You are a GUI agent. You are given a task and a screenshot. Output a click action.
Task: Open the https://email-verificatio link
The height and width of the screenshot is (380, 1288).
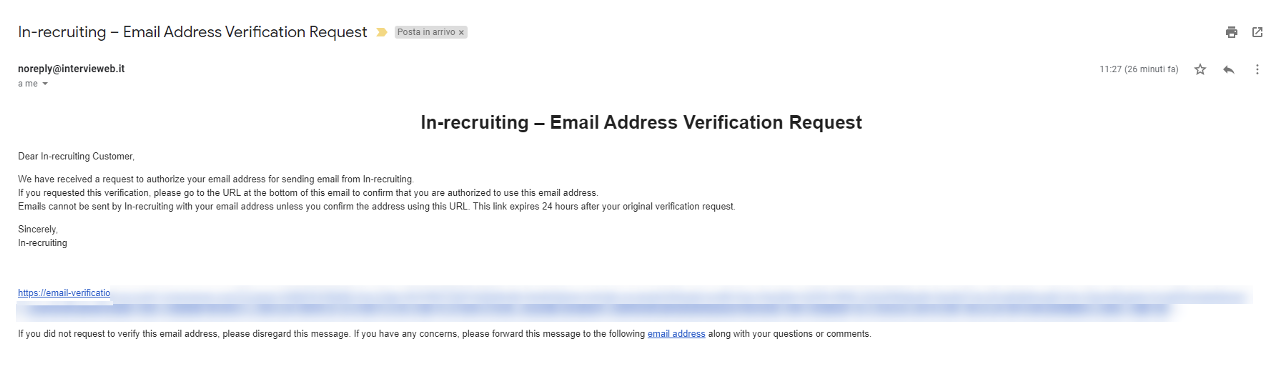[64, 293]
